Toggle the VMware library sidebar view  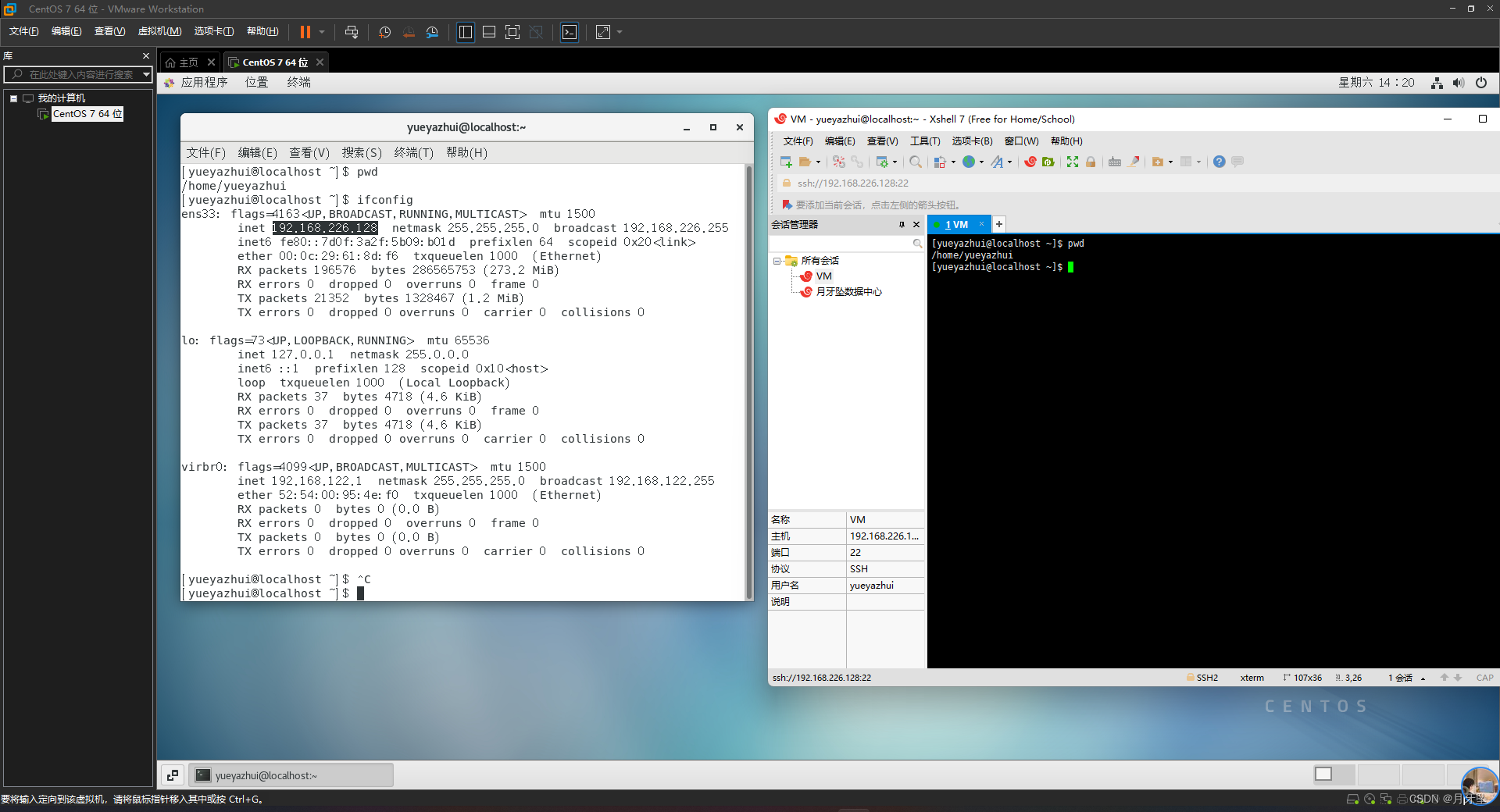pyautogui.click(x=466, y=32)
